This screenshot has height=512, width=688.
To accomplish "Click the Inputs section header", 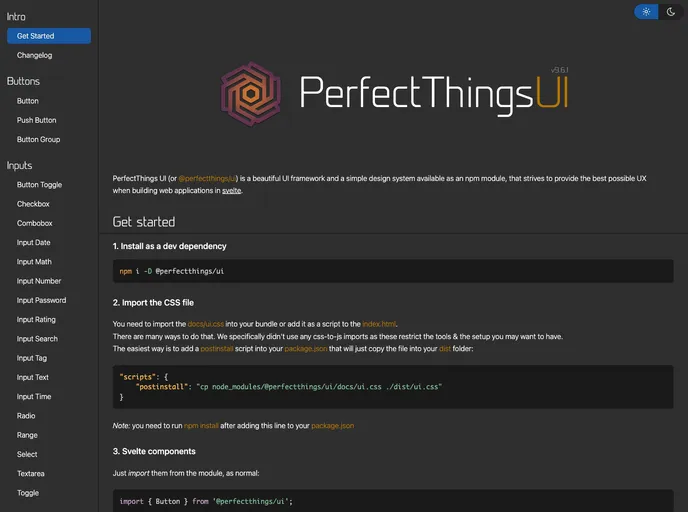I will click(x=19, y=166).
